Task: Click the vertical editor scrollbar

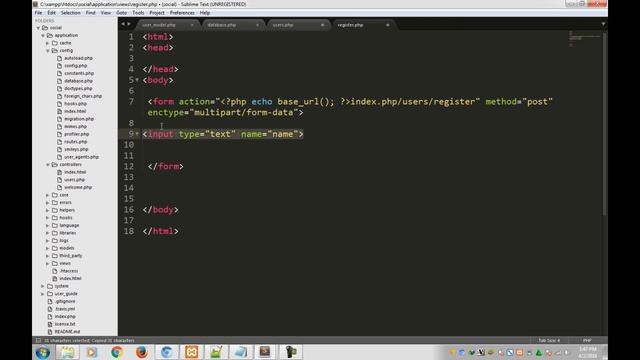Action: [x=604, y=124]
